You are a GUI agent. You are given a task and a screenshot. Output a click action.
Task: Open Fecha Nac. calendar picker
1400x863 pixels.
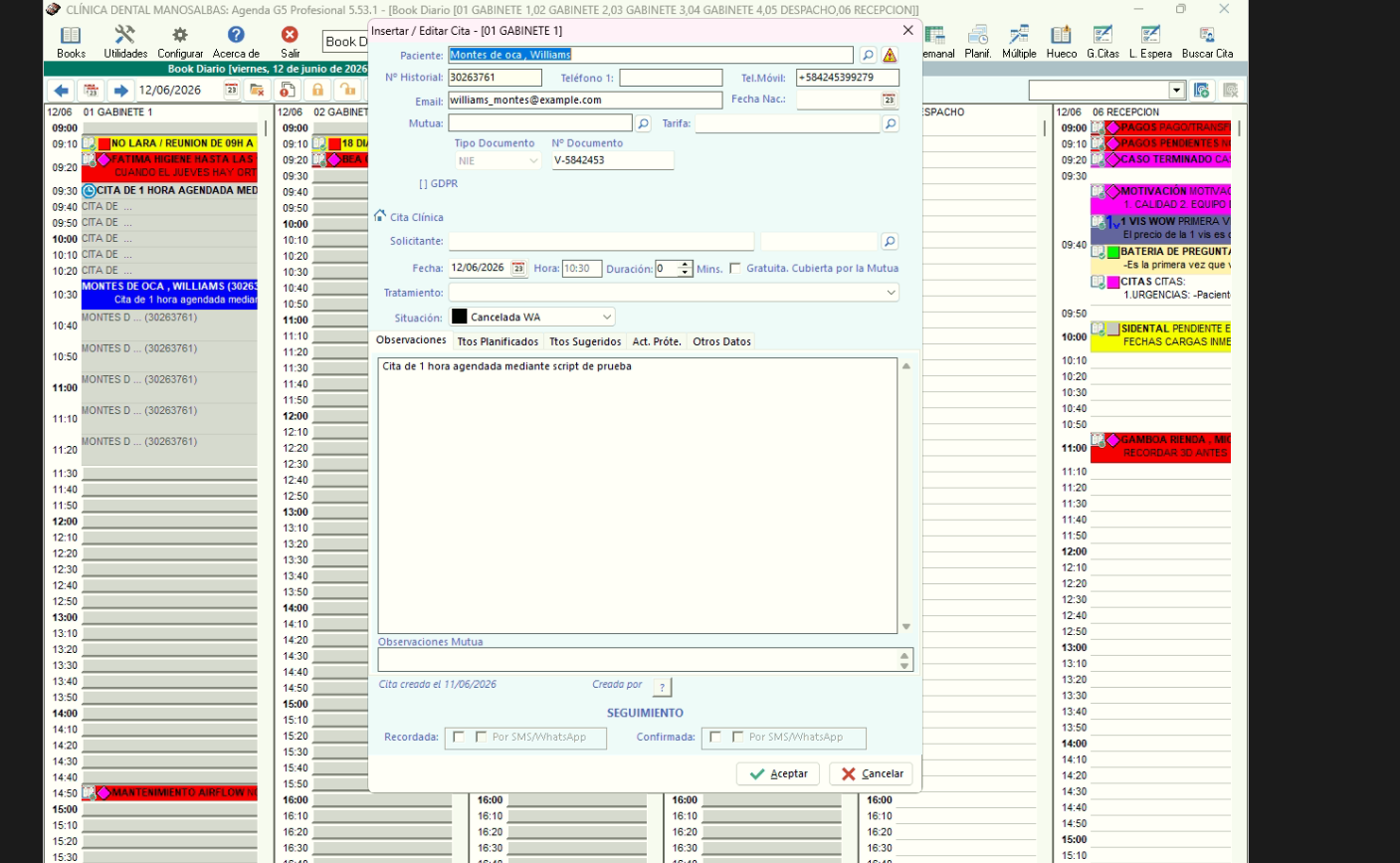click(x=889, y=100)
